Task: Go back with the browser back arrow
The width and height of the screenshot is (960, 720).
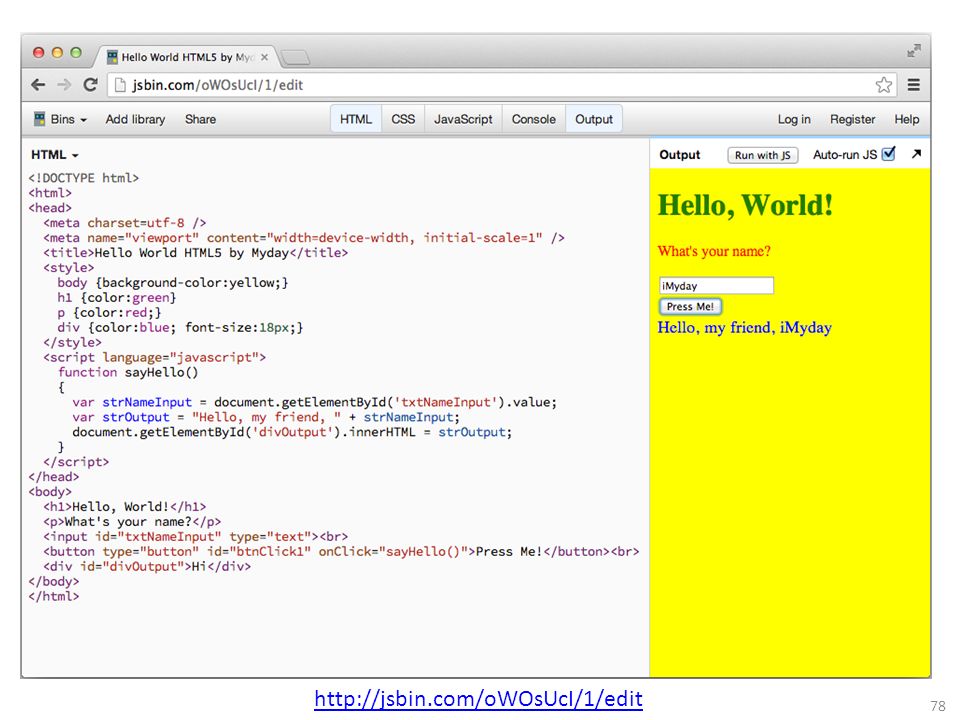Action: pos(38,84)
